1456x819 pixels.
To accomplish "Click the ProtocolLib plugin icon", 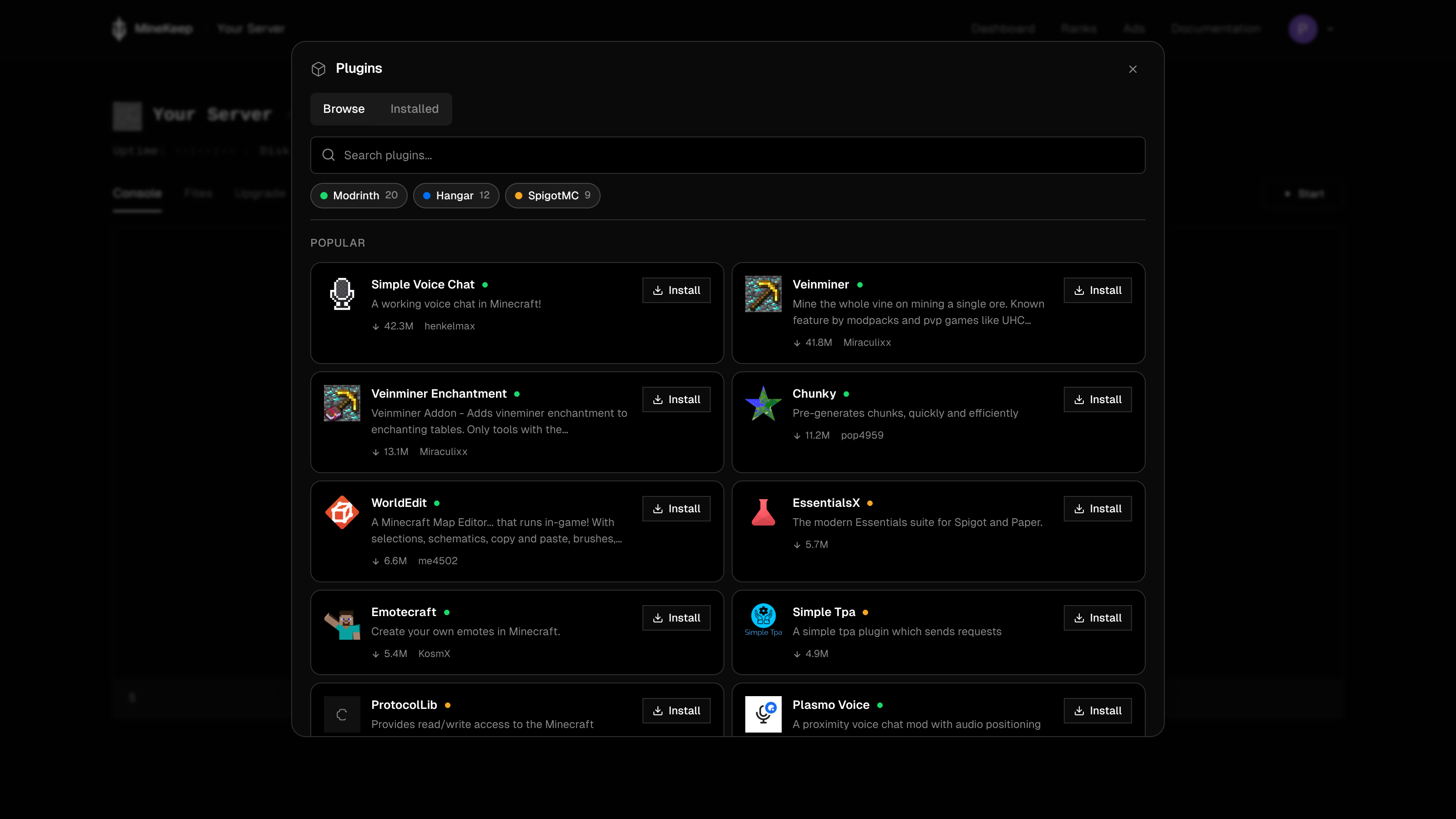I will [x=342, y=714].
